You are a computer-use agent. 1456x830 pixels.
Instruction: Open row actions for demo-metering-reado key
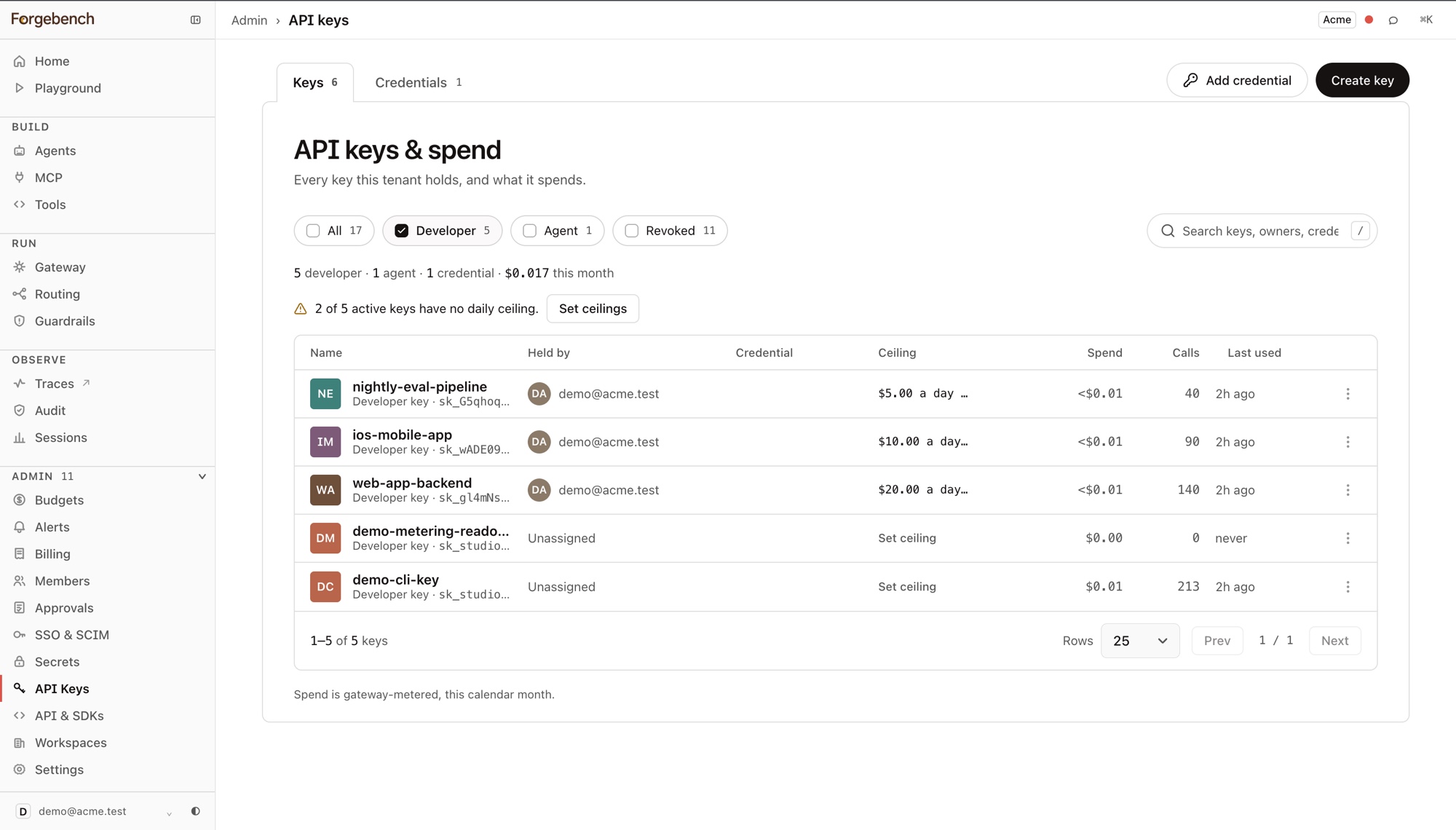coord(1348,538)
